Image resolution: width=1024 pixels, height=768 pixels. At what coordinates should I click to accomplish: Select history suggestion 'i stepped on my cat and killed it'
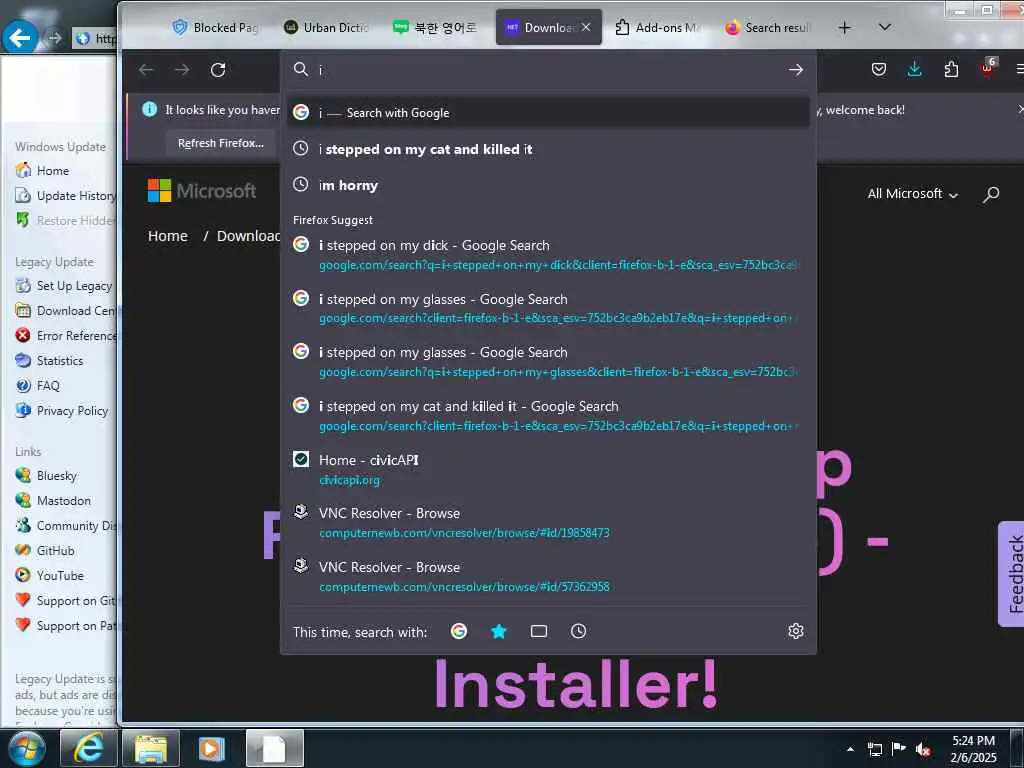point(549,149)
